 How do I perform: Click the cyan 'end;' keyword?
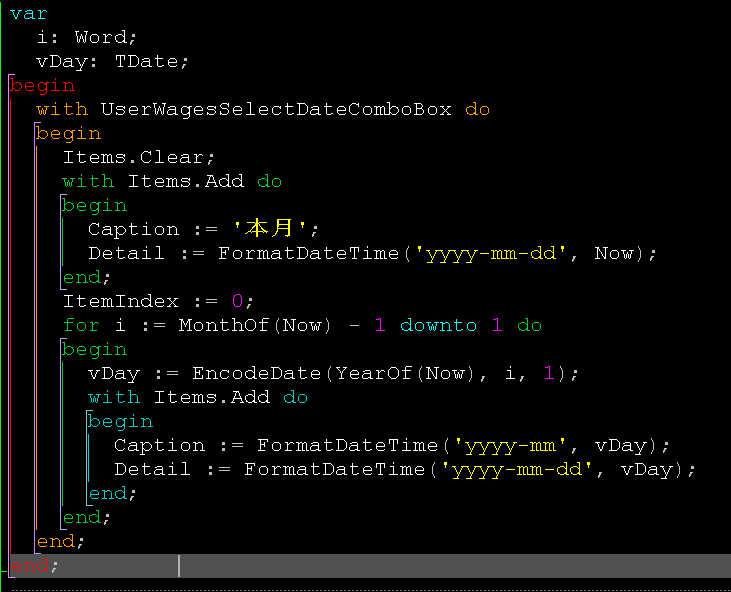point(112,494)
